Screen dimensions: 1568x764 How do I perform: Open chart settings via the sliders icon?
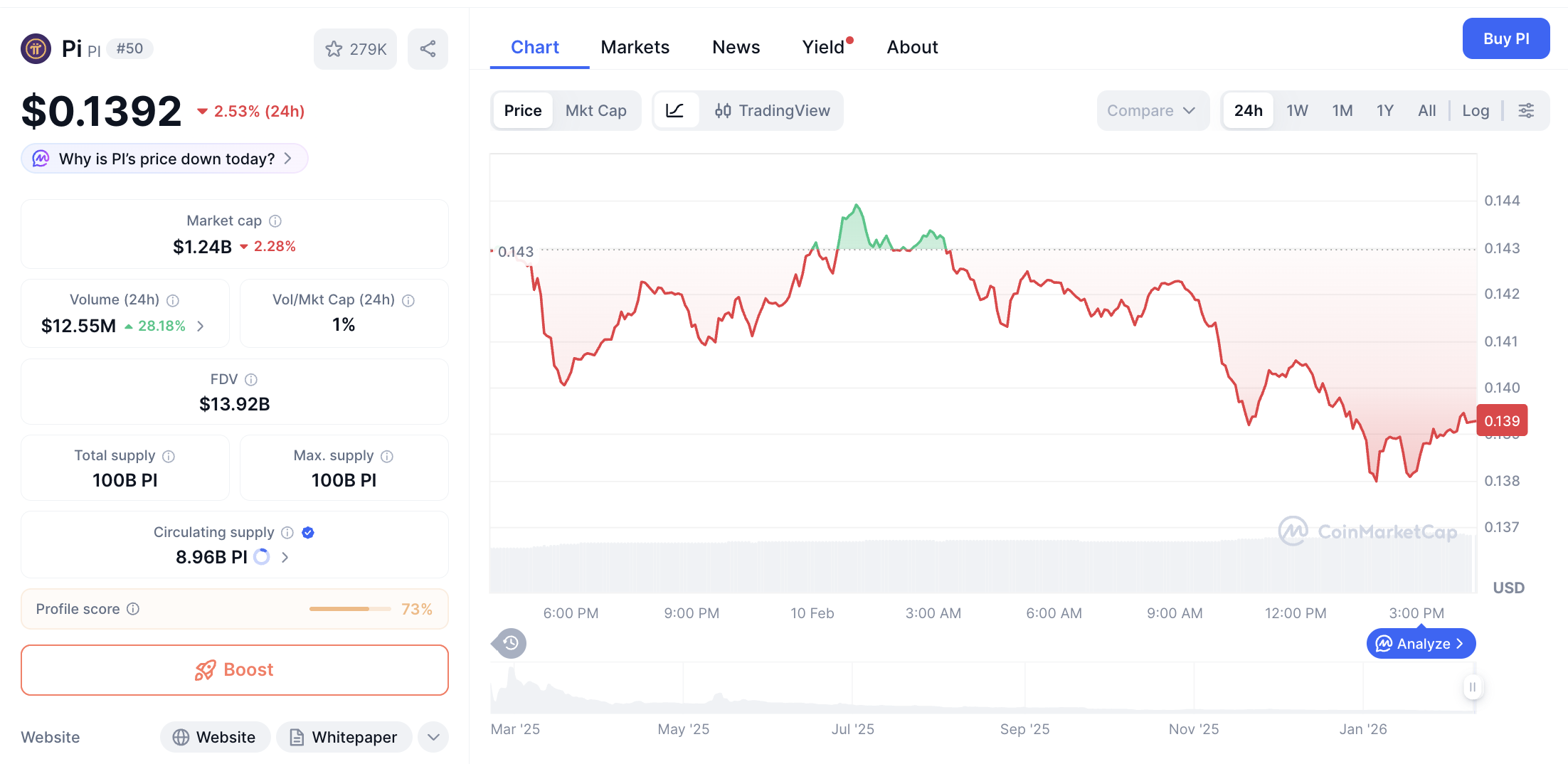(1527, 110)
